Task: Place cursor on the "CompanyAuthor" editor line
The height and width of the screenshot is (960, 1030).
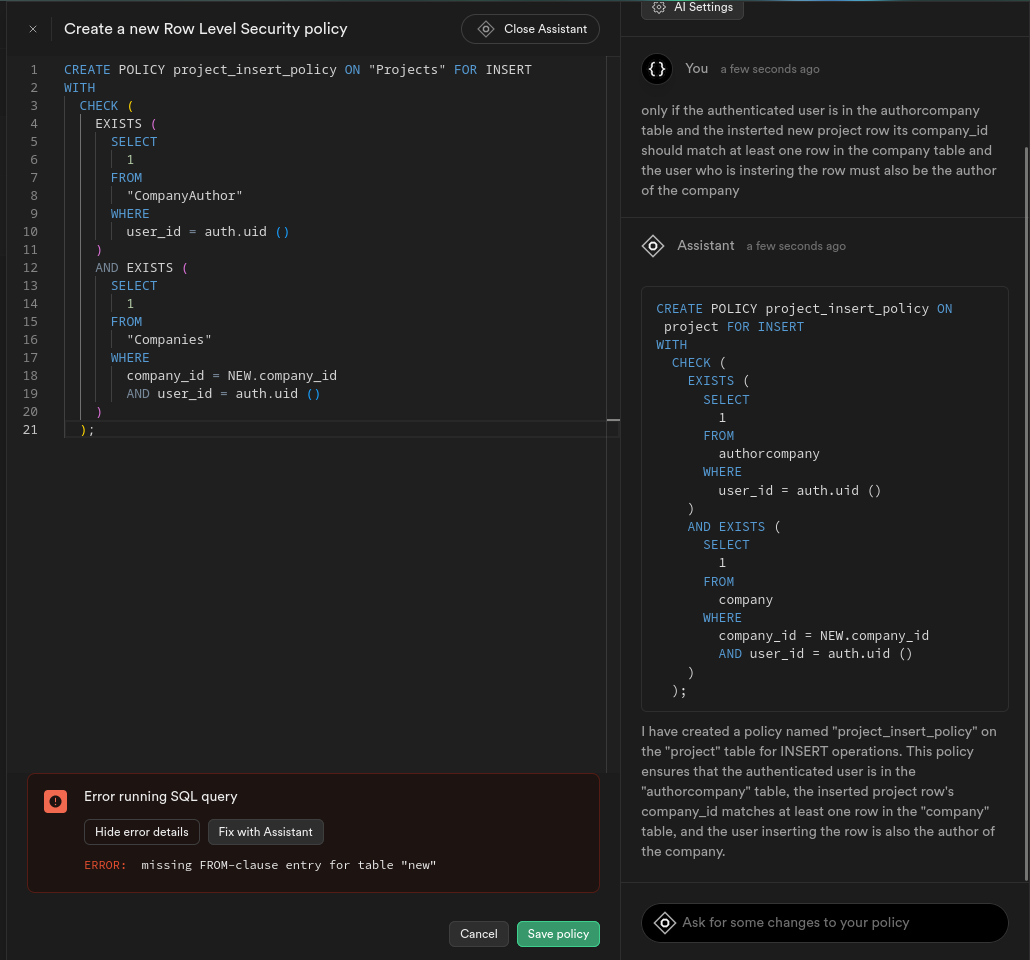Action: tap(184, 196)
